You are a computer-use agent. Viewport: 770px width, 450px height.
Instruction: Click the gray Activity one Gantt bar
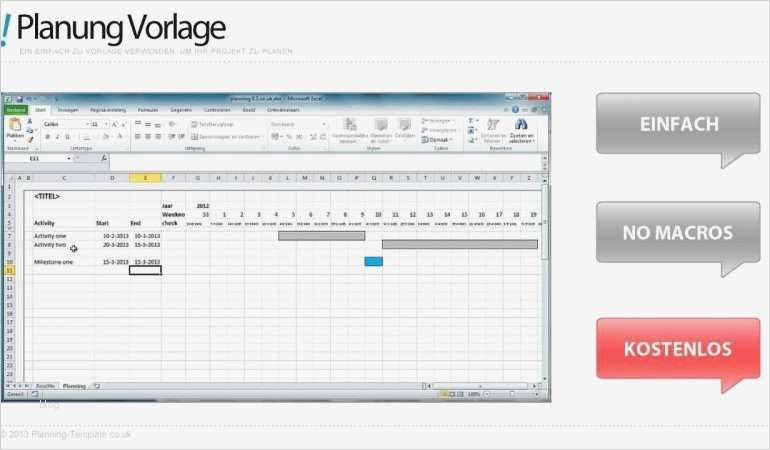(322, 236)
